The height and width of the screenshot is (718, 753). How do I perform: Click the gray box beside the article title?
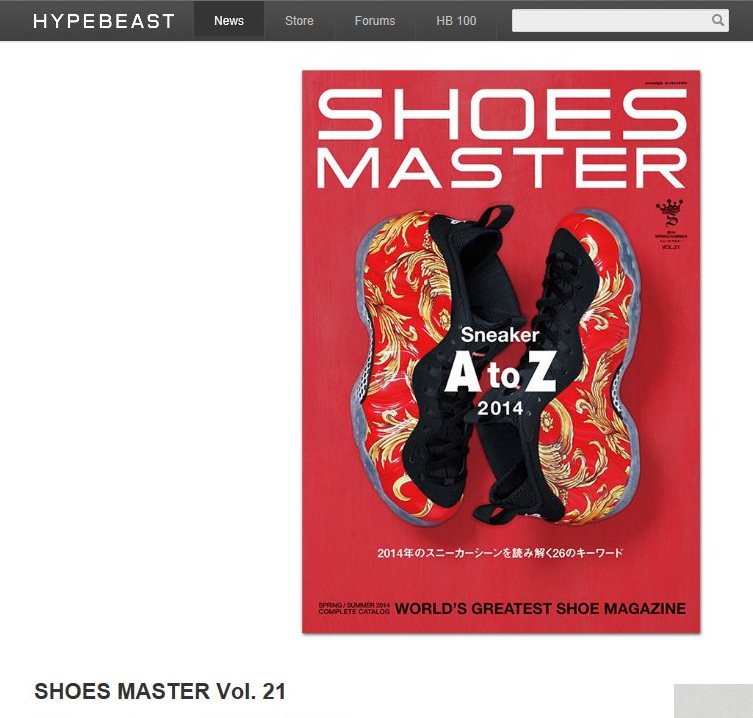(x=713, y=701)
